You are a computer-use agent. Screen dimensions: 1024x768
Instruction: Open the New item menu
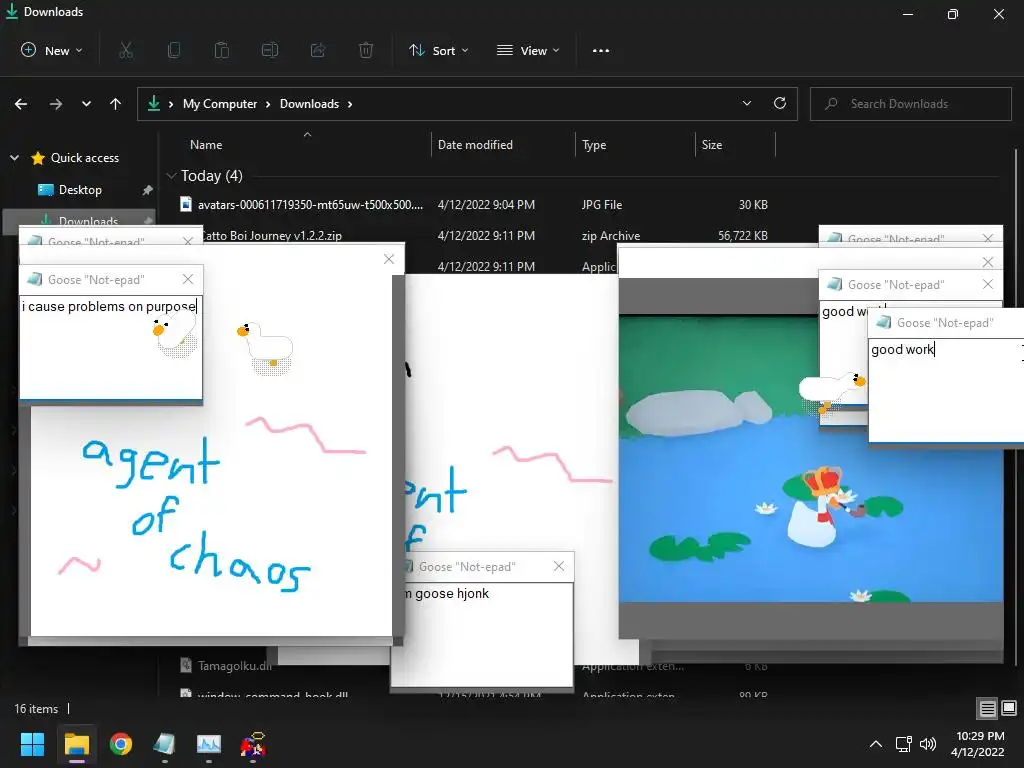(52, 50)
